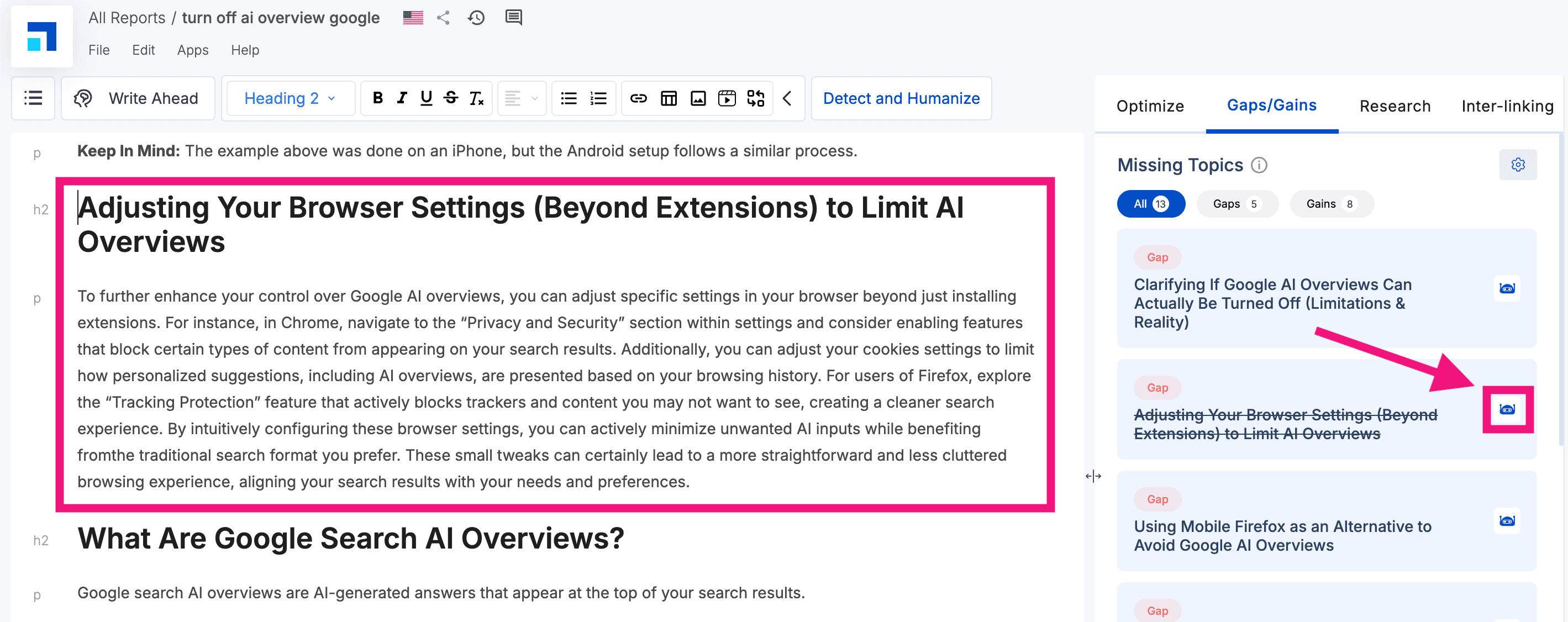
Task: Open the File menu
Action: (98, 50)
